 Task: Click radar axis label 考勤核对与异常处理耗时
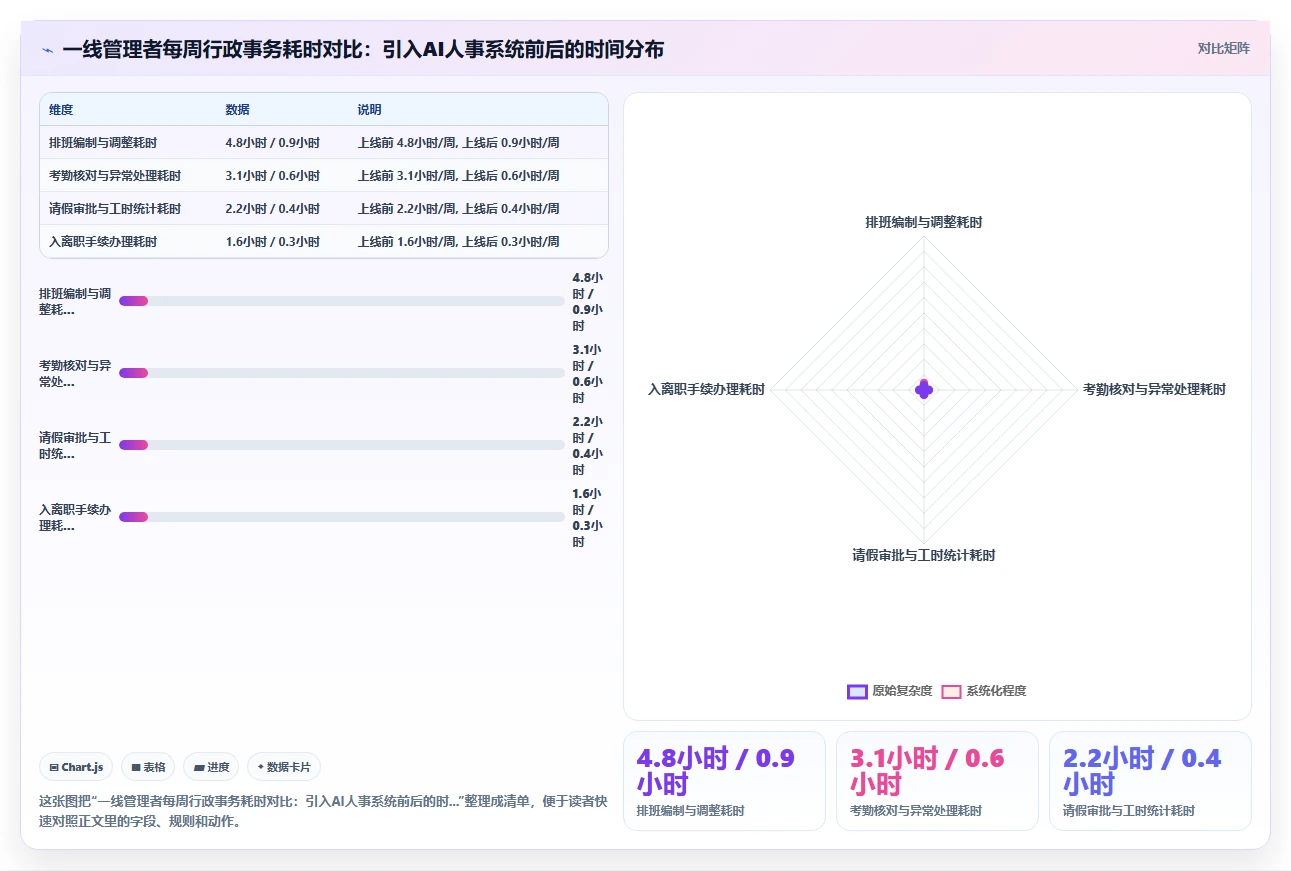point(1154,389)
